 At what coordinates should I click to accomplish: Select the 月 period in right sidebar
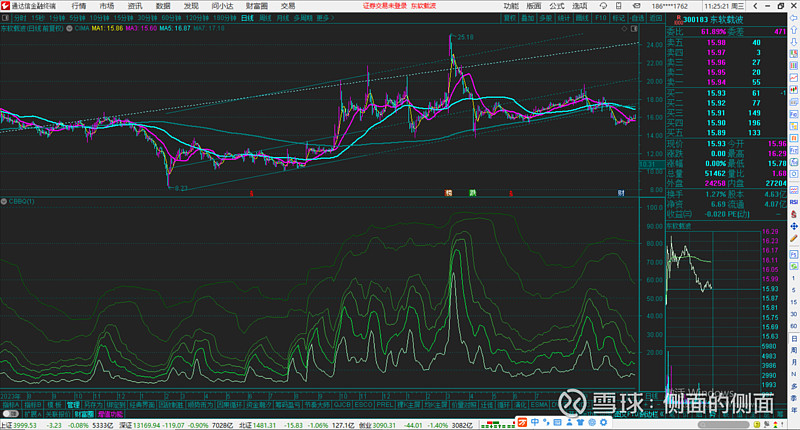pyautogui.click(x=794, y=362)
